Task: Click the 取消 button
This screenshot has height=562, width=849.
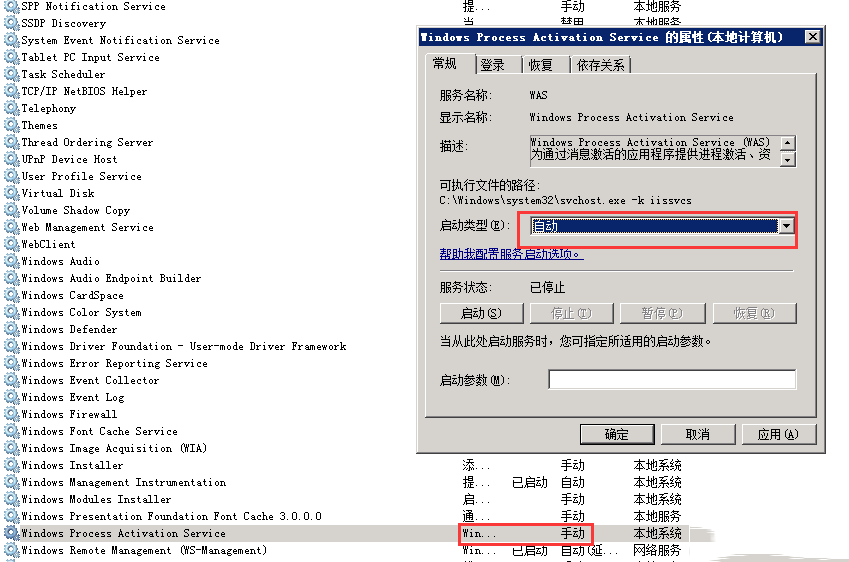Action: 698,434
